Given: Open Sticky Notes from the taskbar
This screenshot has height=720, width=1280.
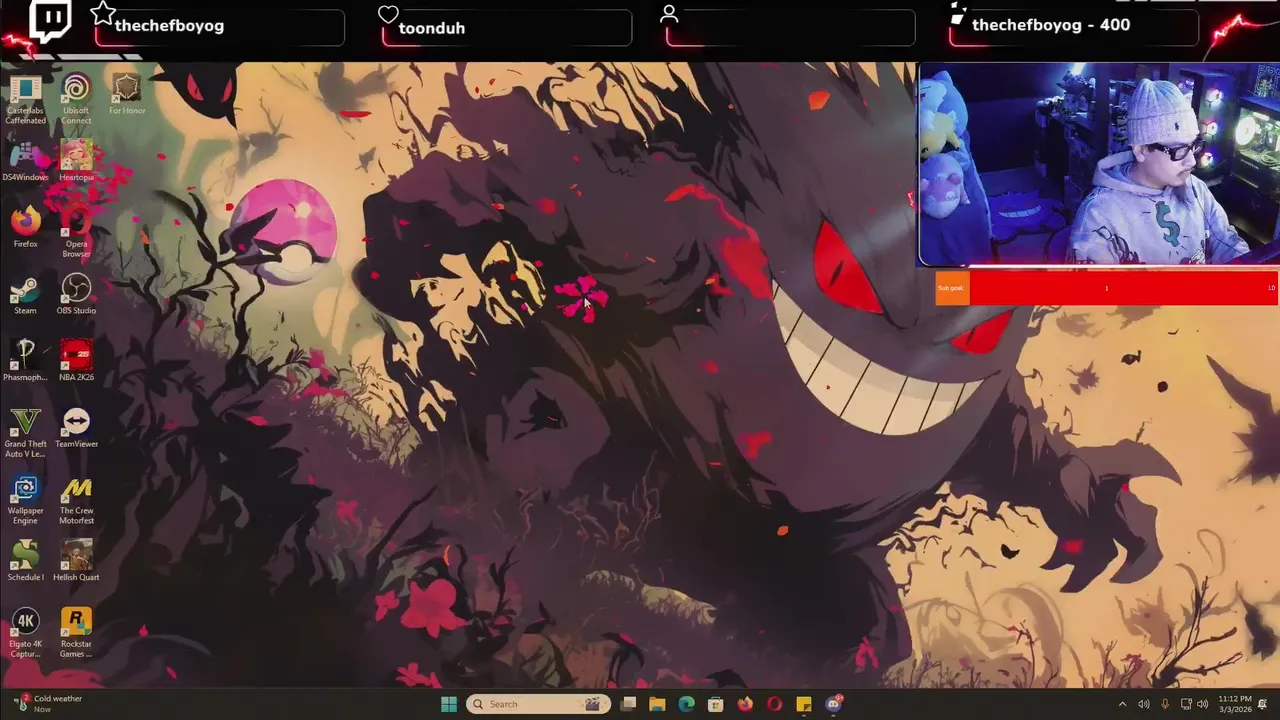Looking at the screenshot, I should 803,704.
